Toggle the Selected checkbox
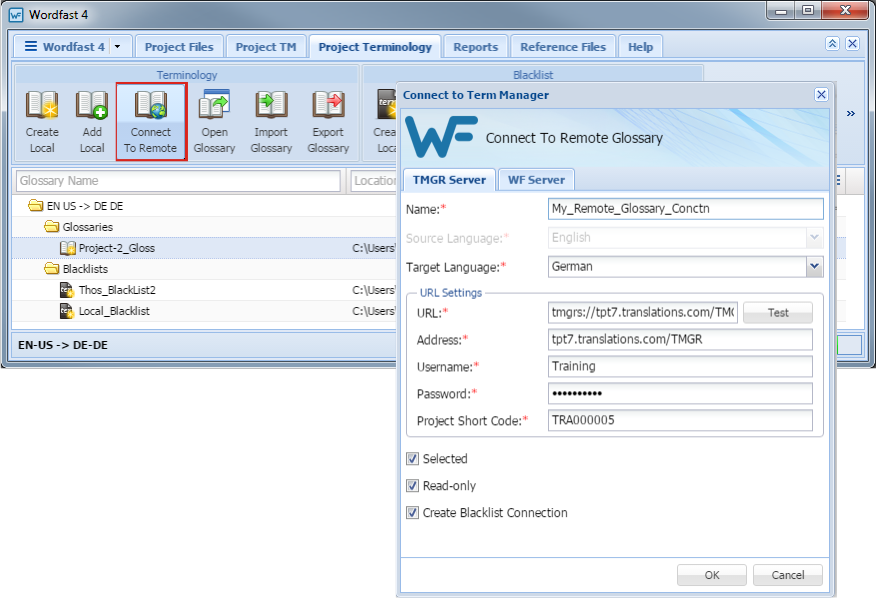Screen dimensions: 876x598 [x=412, y=459]
